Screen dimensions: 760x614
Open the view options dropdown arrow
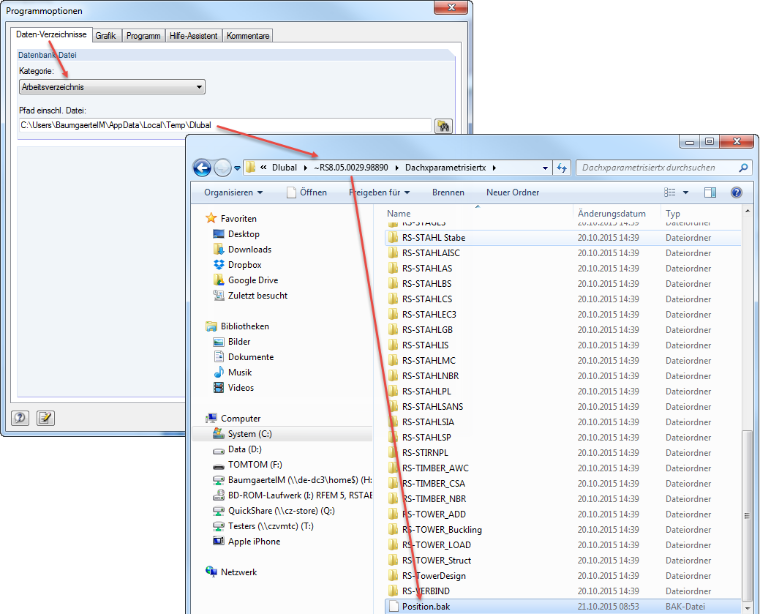click(x=685, y=192)
